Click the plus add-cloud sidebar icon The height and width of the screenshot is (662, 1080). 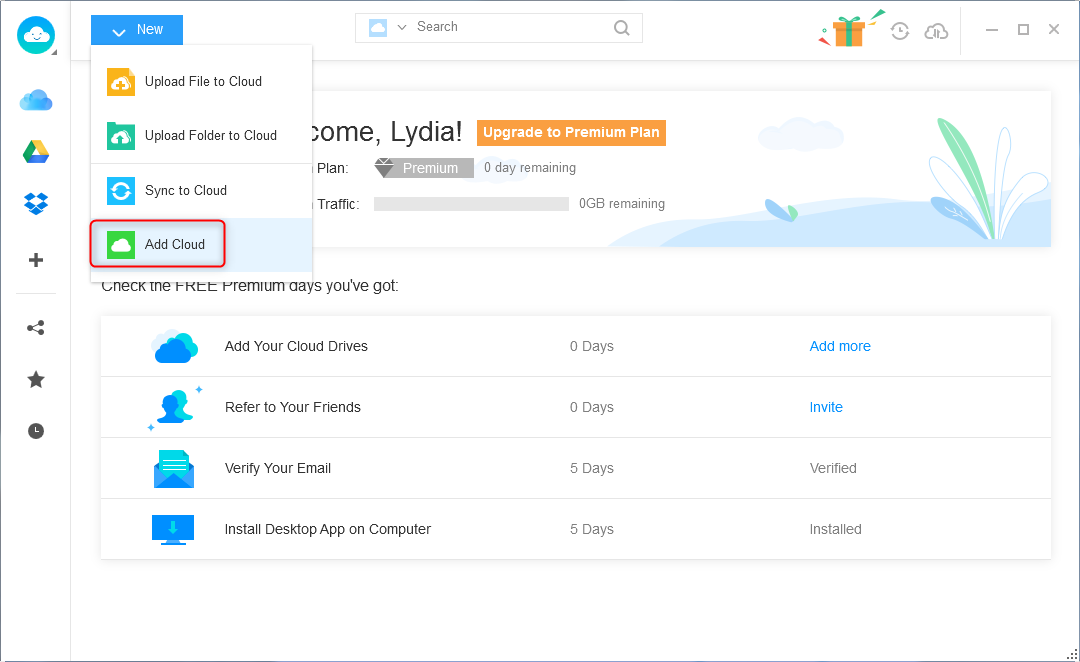click(x=36, y=260)
